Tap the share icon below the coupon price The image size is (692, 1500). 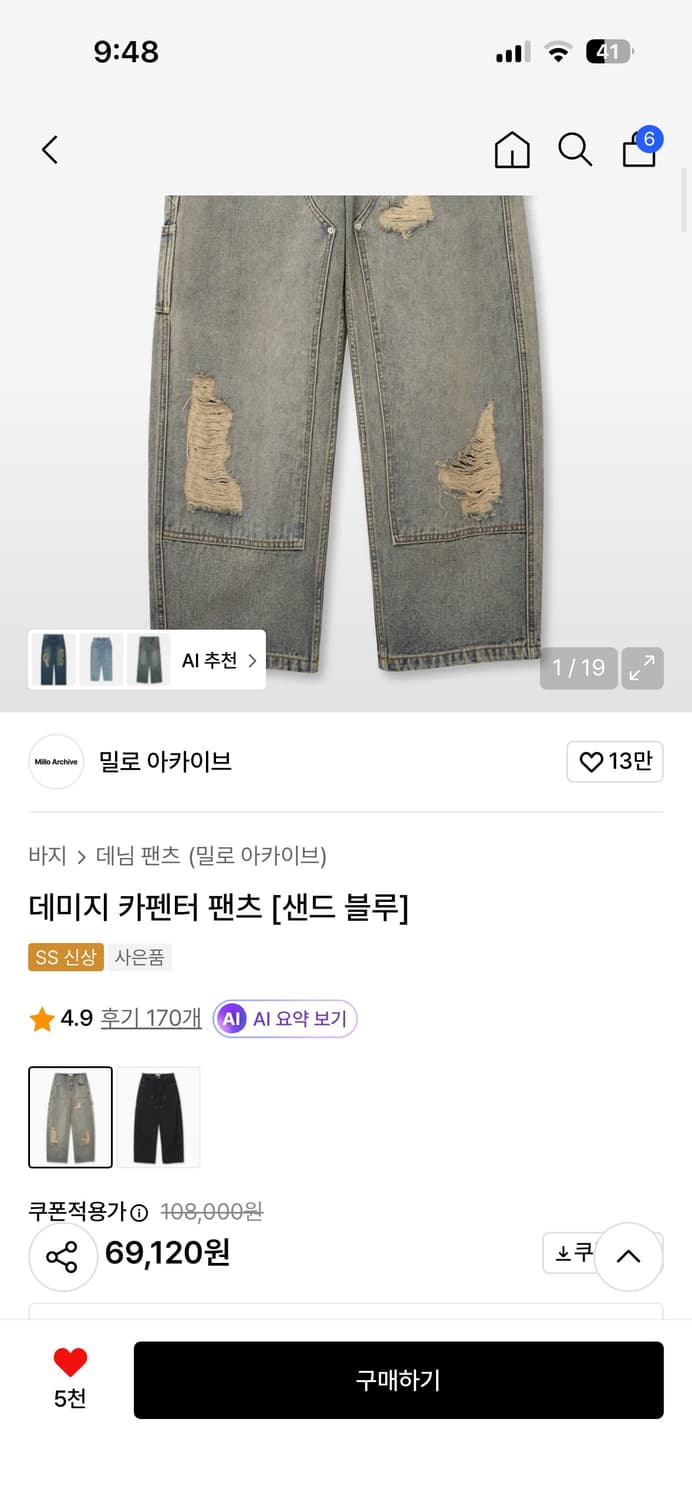(63, 1256)
